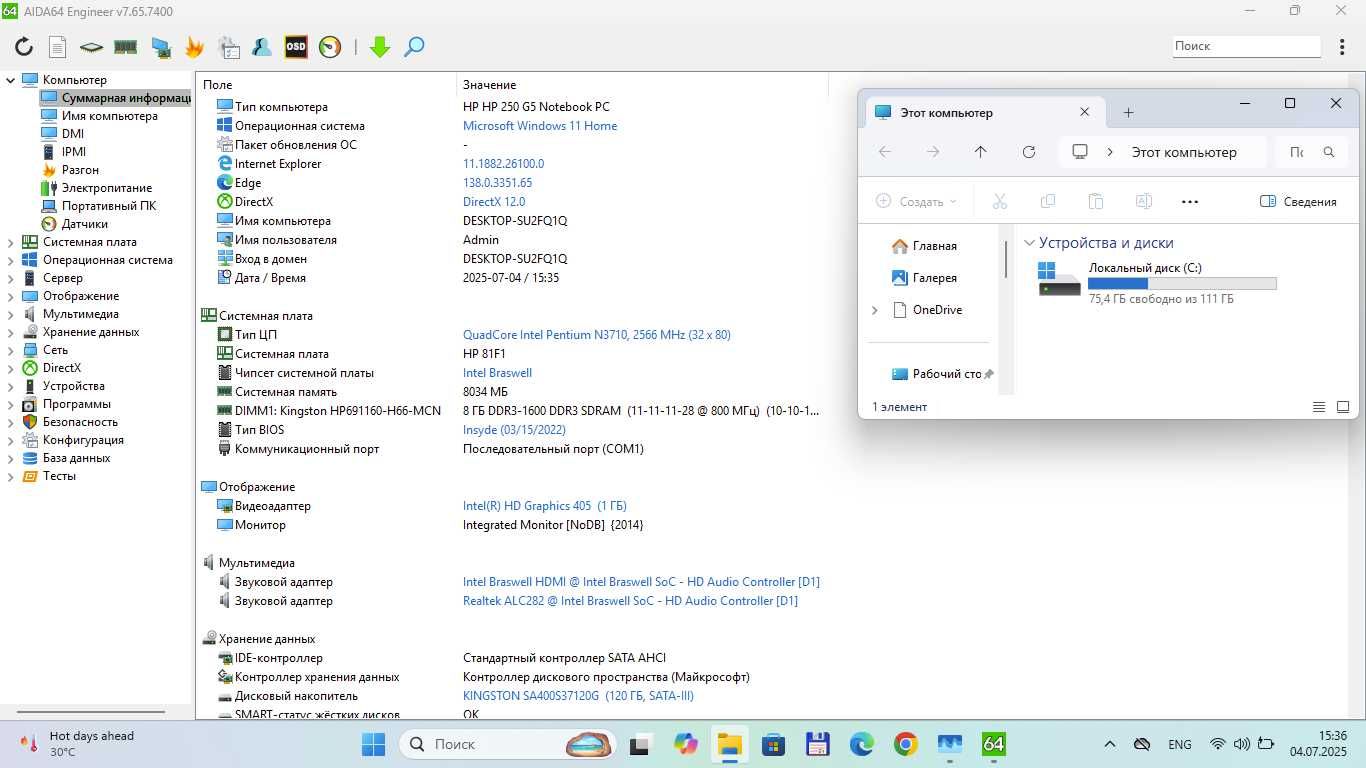Open the Windows Start button
Screen dimensions: 1366x768
click(373, 744)
